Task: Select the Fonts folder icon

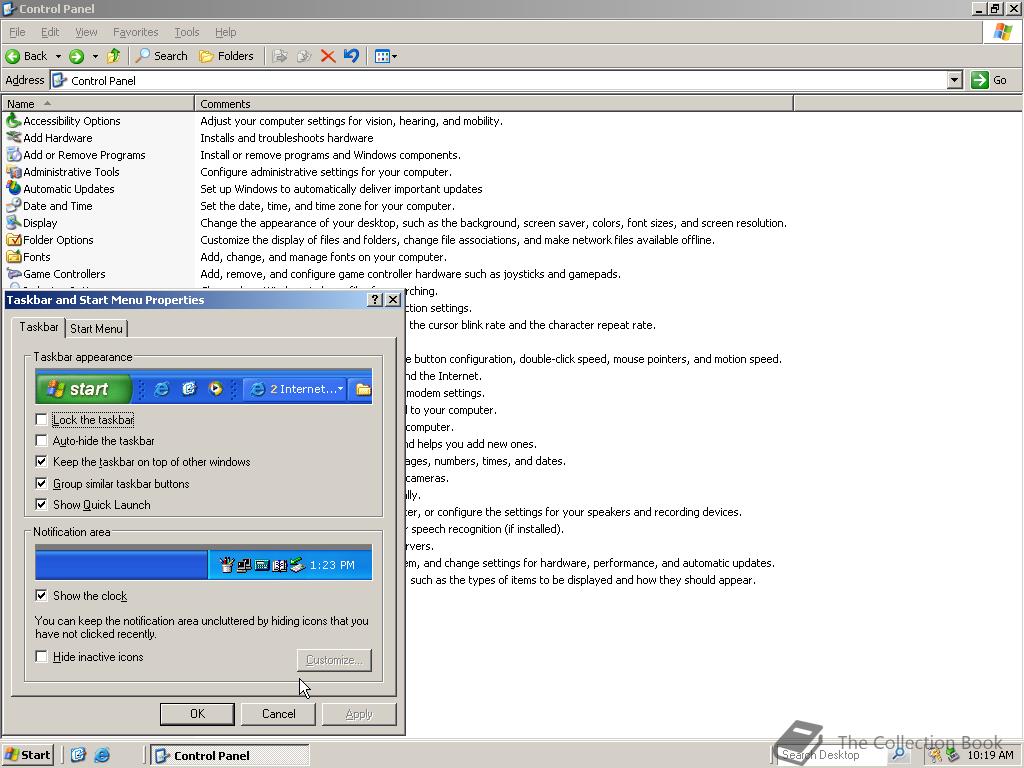Action: coord(14,257)
